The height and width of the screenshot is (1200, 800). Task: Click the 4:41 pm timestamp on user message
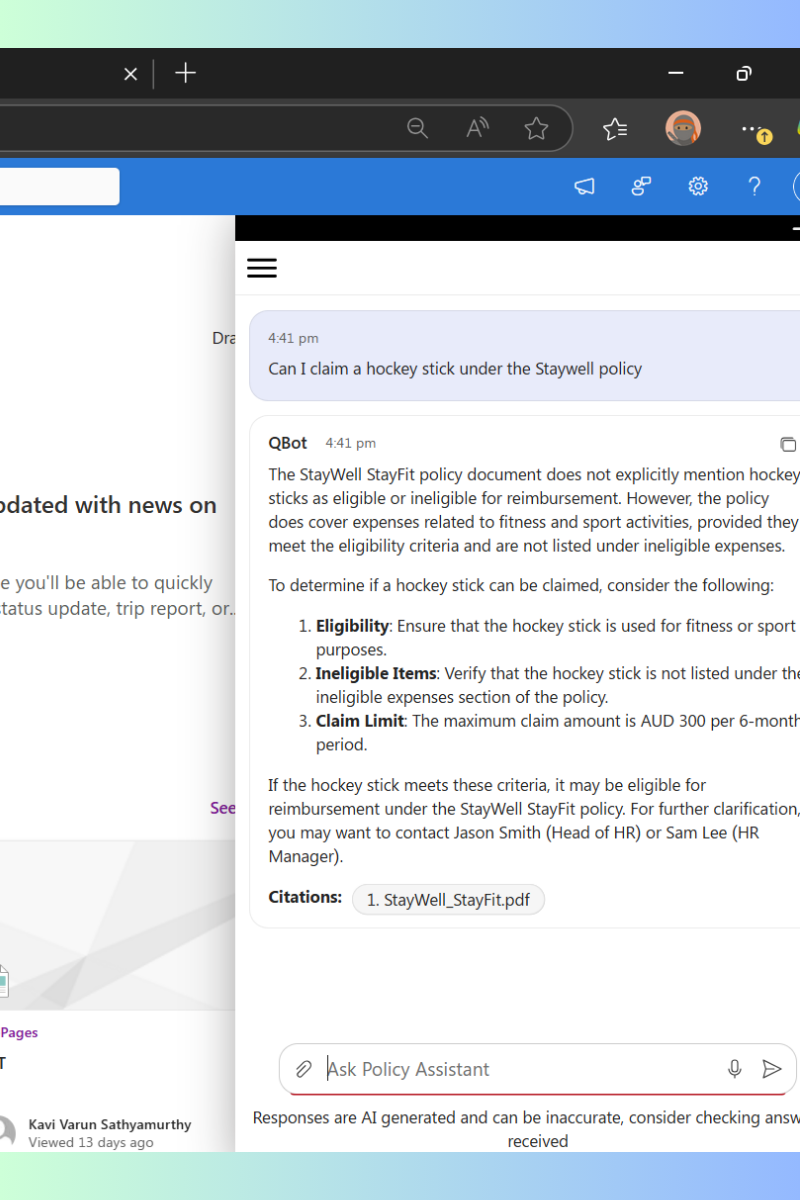click(293, 339)
